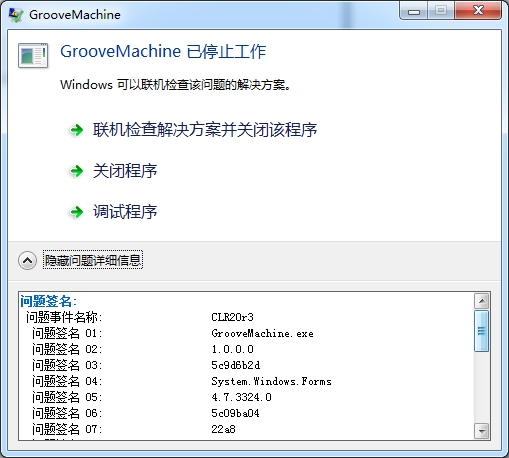Click 隐藏问题详细信息 label
Image resolution: width=509 pixels, height=458 pixels.
click(93, 260)
